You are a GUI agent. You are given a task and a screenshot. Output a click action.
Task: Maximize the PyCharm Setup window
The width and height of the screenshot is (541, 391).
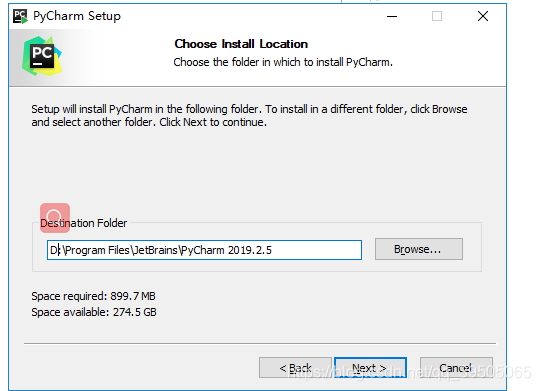437,16
